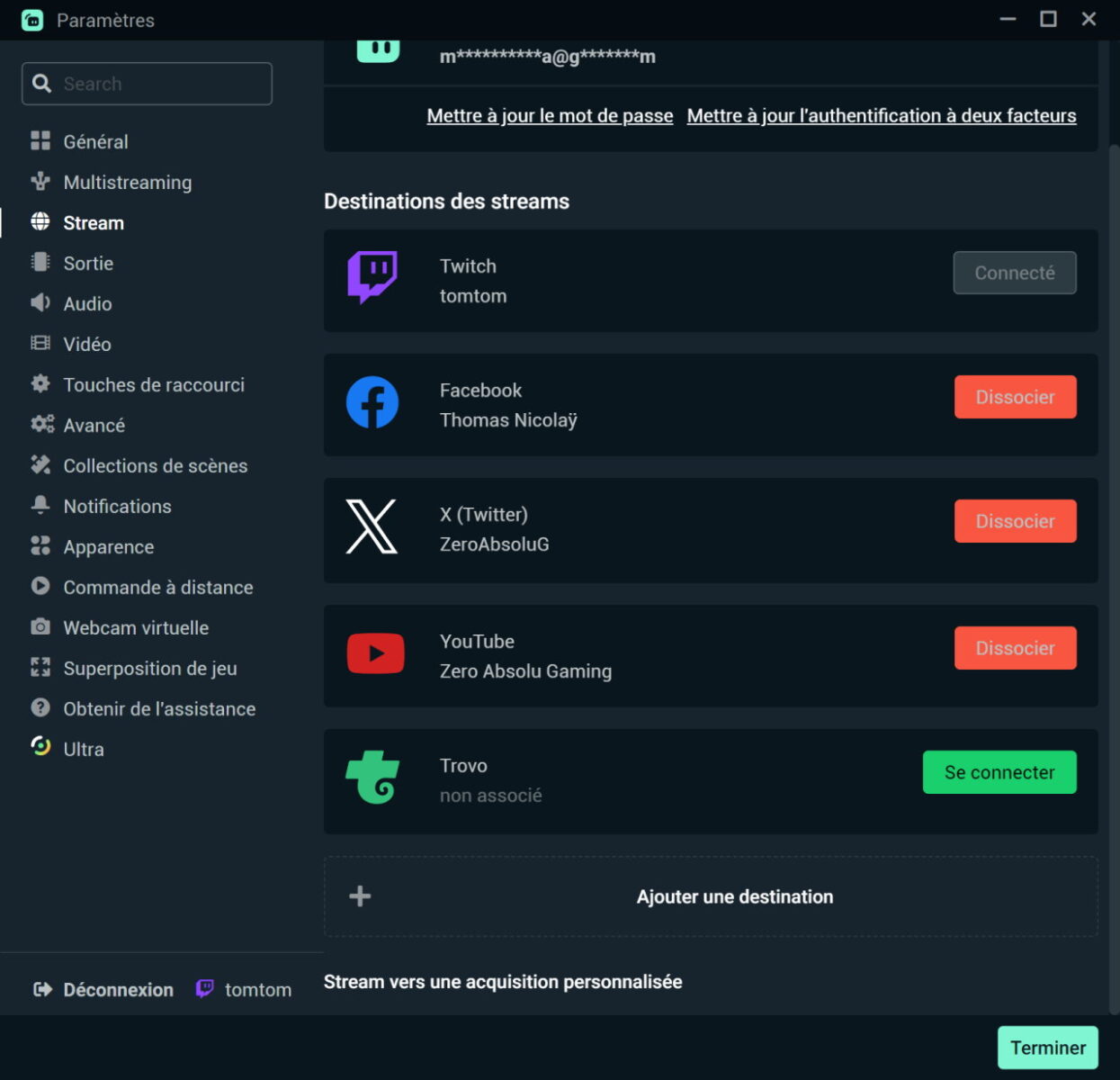Viewport: 1120px width, 1080px height.
Task: Click the Destinations des streams heading
Action: (446, 202)
